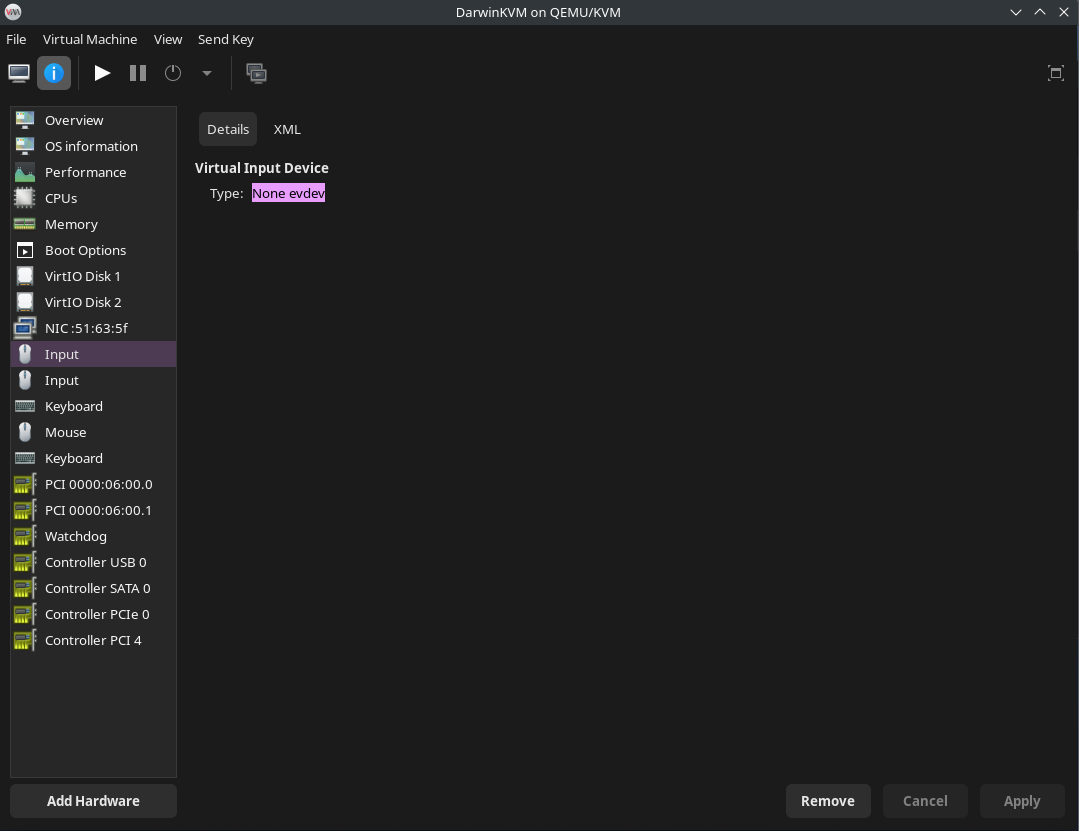Power on the virtual machine
Image resolution: width=1079 pixels, height=831 pixels.
coord(102,73)
